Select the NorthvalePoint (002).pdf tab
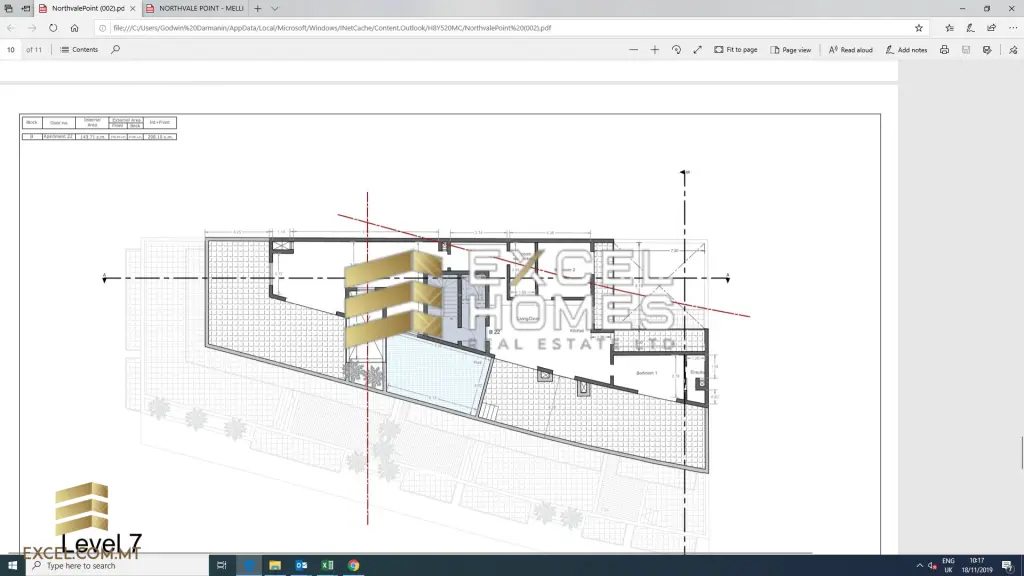The height and width of the screenshot is (576, 1024). (x=85, y=8)
